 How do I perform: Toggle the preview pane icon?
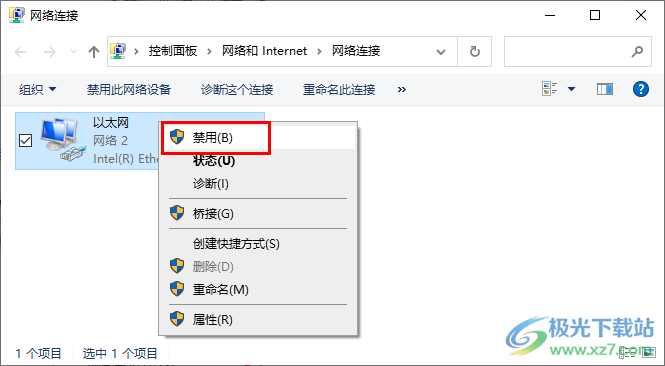[x=605, y=89]
